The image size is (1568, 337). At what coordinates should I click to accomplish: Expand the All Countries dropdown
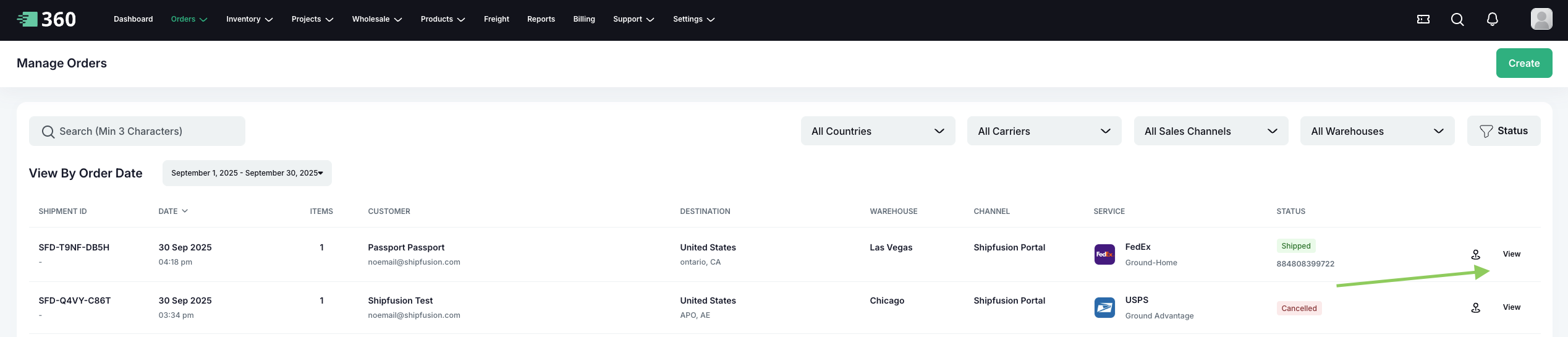tap(878, 131)
